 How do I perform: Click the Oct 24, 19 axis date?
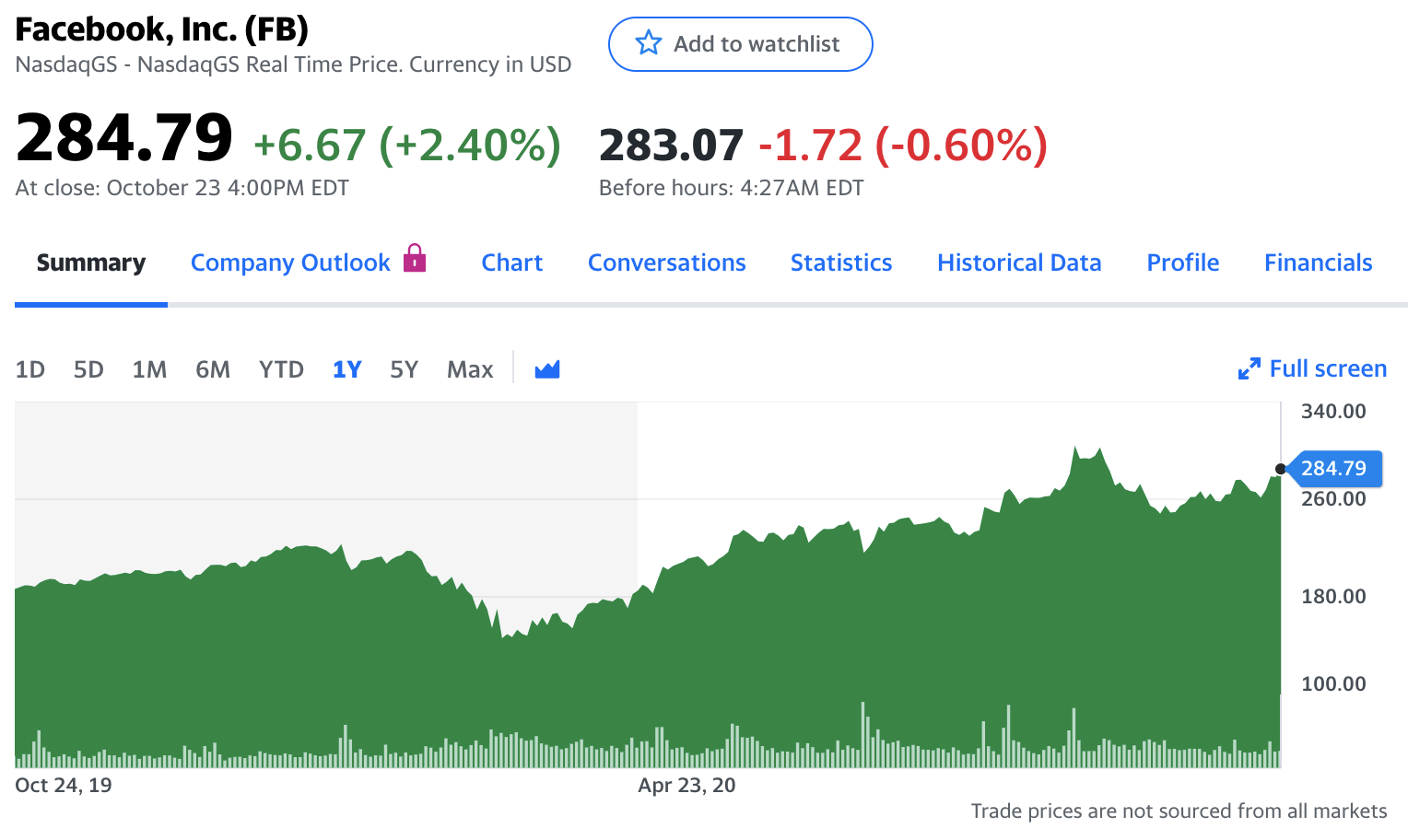pyautogui.click(x=64, y=786)
